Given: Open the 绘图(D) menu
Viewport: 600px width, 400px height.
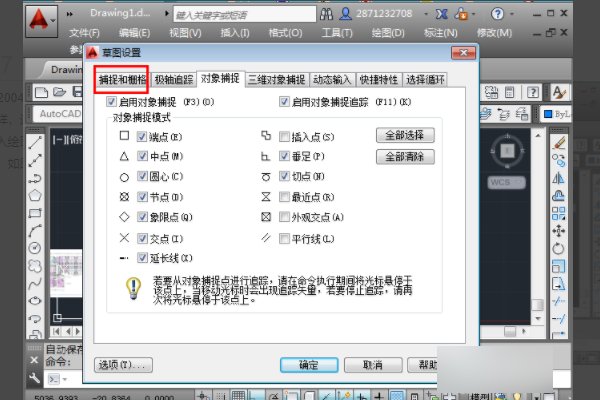Looking at the screenshot, I should point(388,33).
